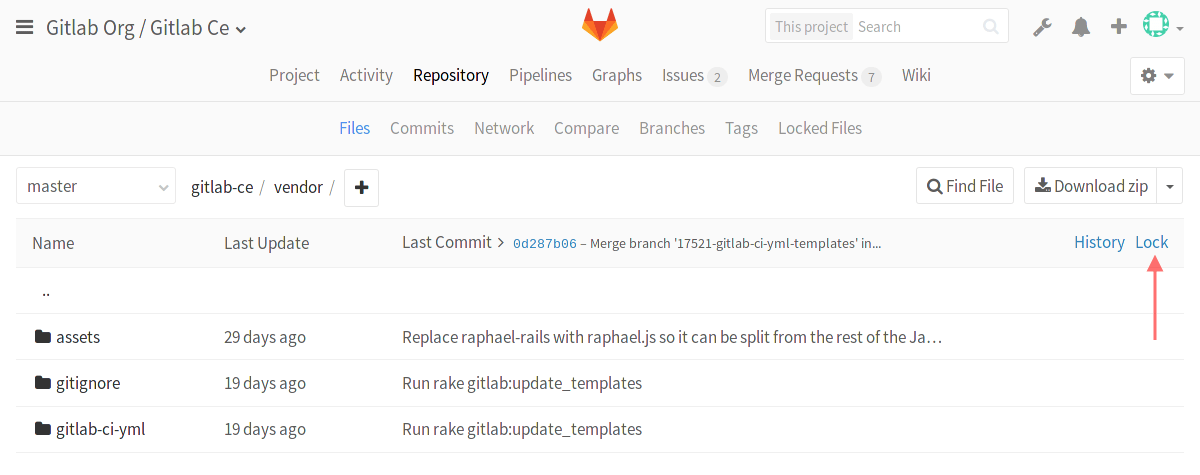The height and width of the screenshot is (475, 1200).
Task: Open the hamburger navigation menu
Action: coord(25,28)
